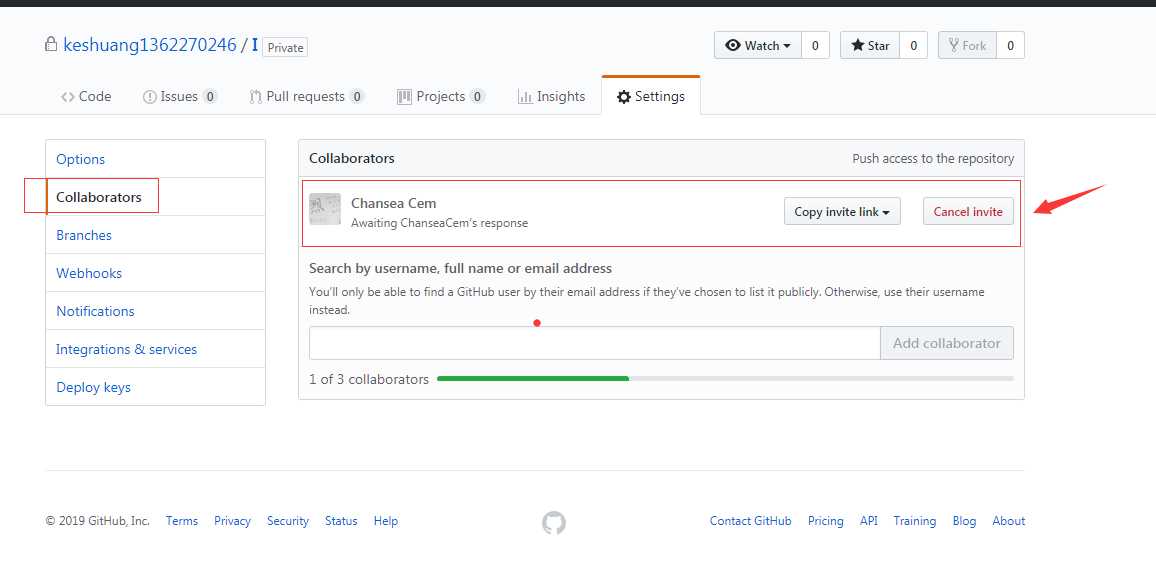Image resolution: width=1156 pixels, height=561 pixels.
Task: Click the Add collaborator button
Action: point(947,344)
